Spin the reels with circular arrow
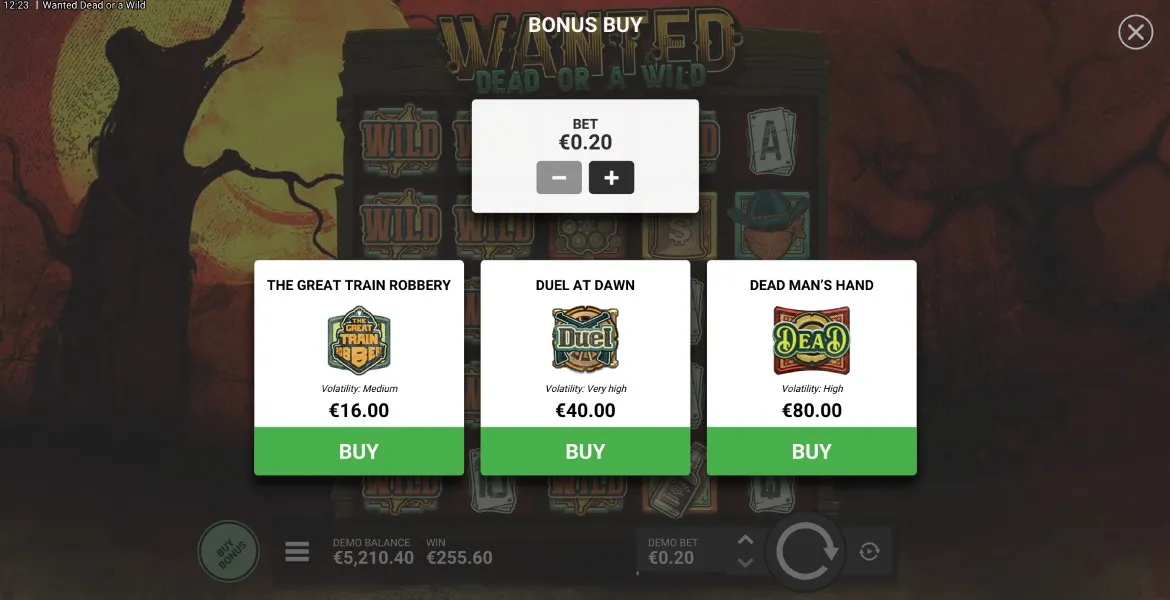This screenshot has width=1170, height=600. click(x=807, y=551)
